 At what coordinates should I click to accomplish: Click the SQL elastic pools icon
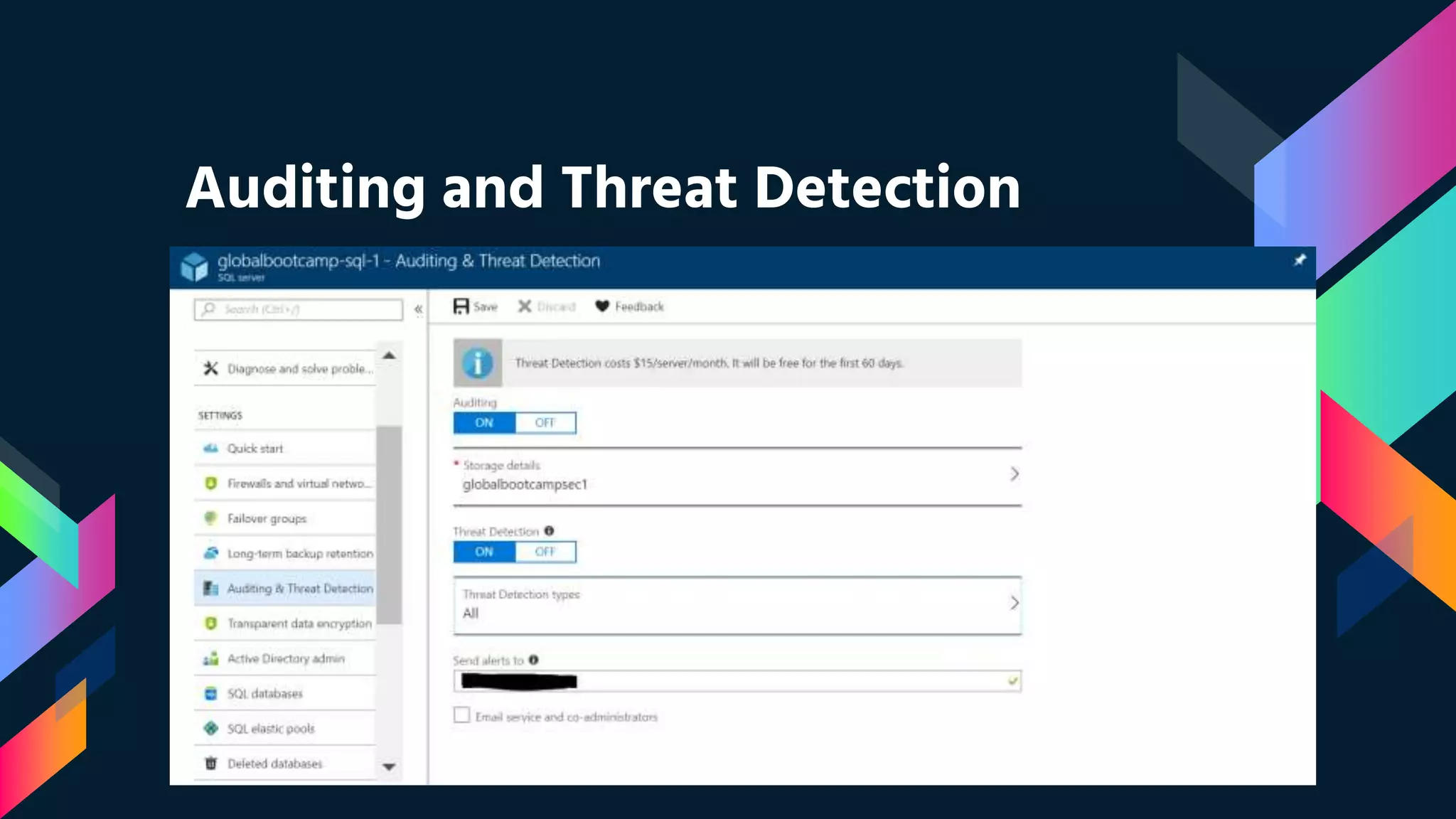(210, 728)
